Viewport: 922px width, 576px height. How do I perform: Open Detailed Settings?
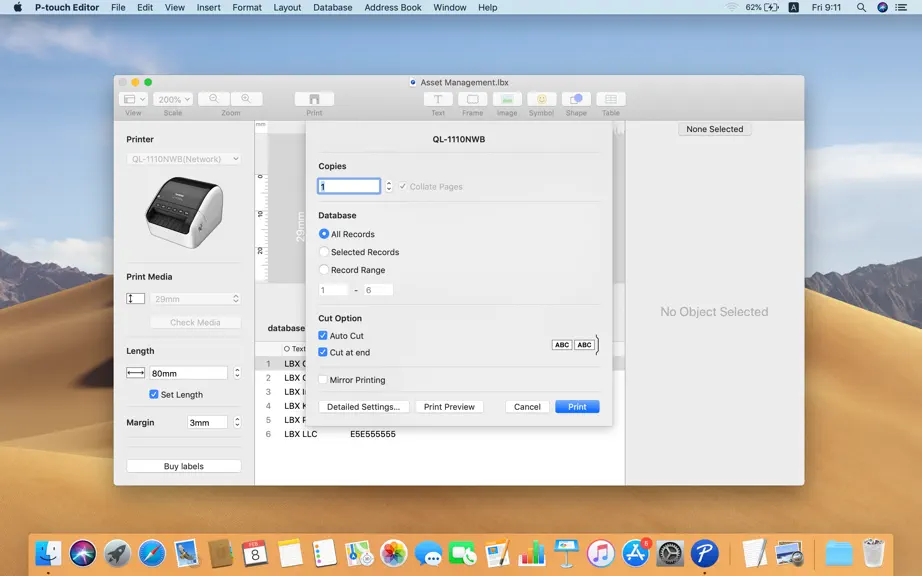pos(363,407)
